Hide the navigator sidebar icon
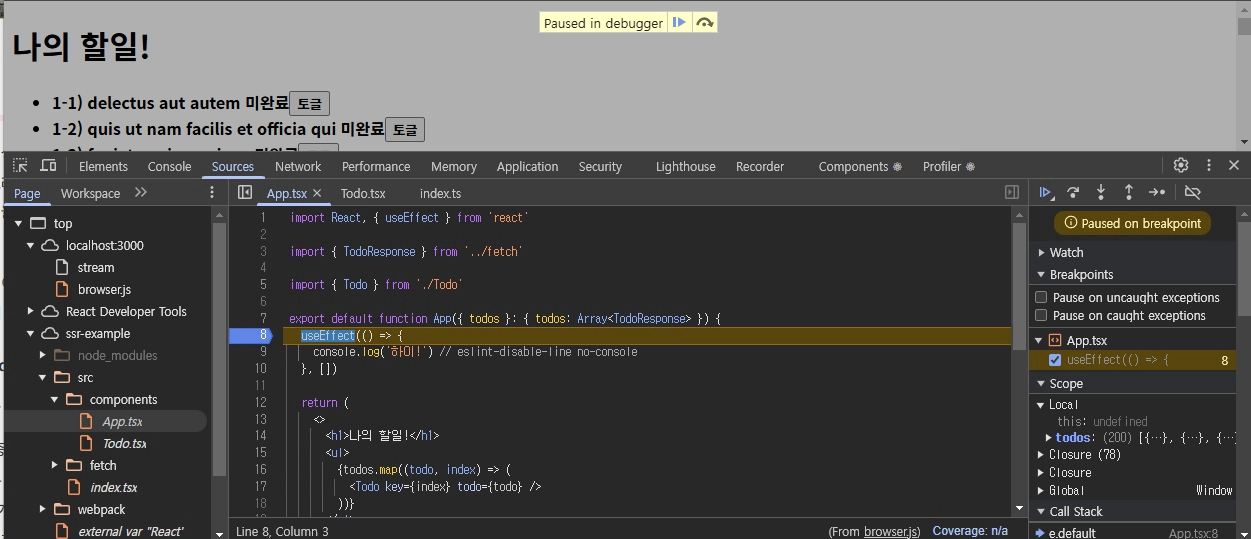 245,192
